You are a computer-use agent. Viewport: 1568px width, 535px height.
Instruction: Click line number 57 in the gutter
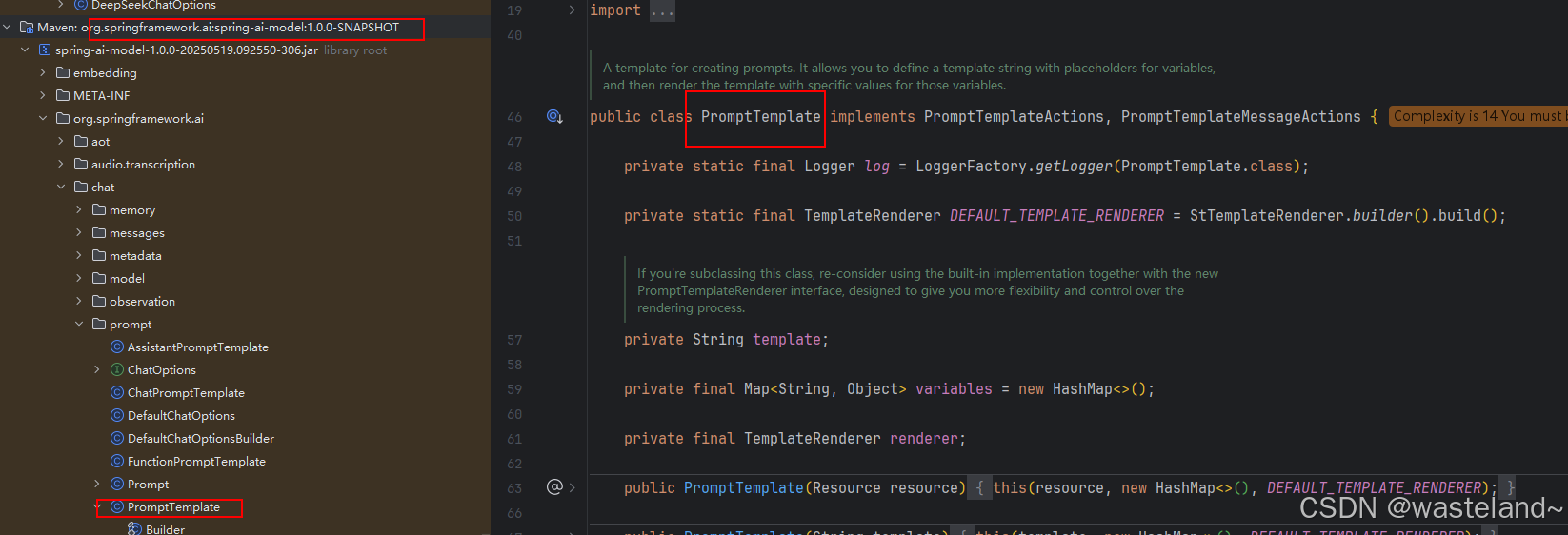coord(514,340)
